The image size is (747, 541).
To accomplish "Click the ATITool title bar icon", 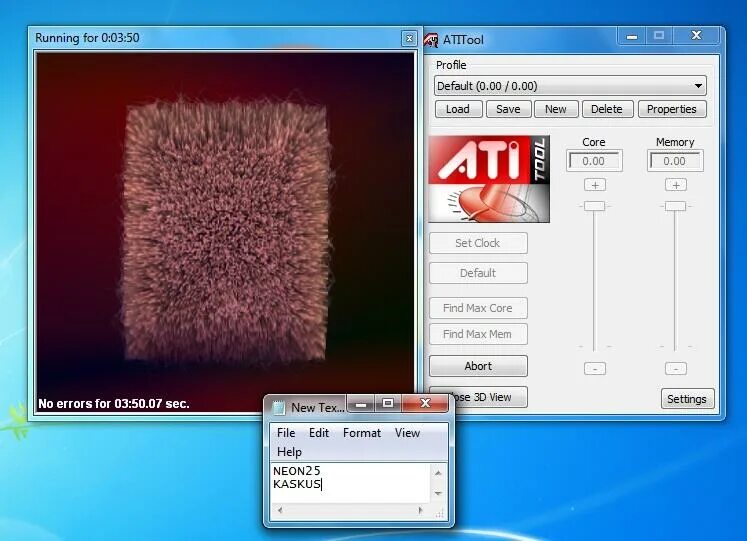I will click(x=431, y=40).
